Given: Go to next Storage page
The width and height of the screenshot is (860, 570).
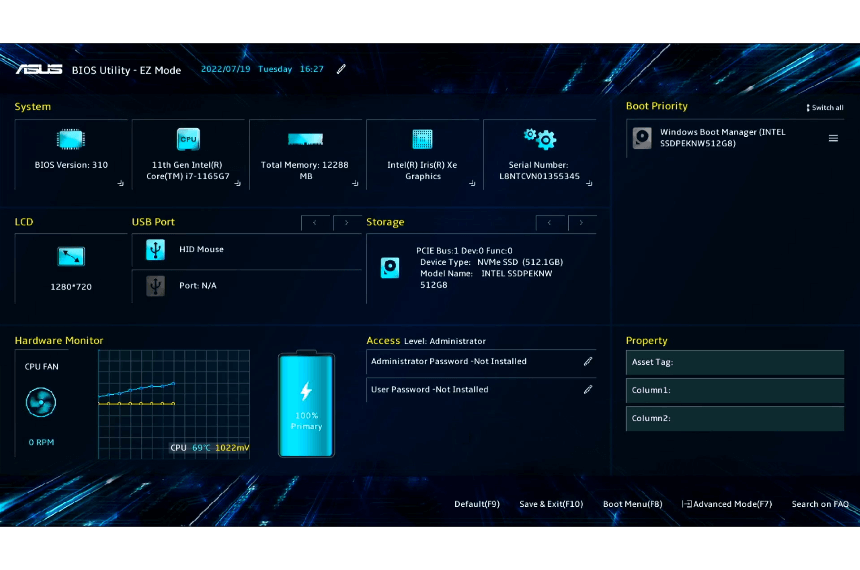Looking at the screenshot, I should tap(581, 223).
